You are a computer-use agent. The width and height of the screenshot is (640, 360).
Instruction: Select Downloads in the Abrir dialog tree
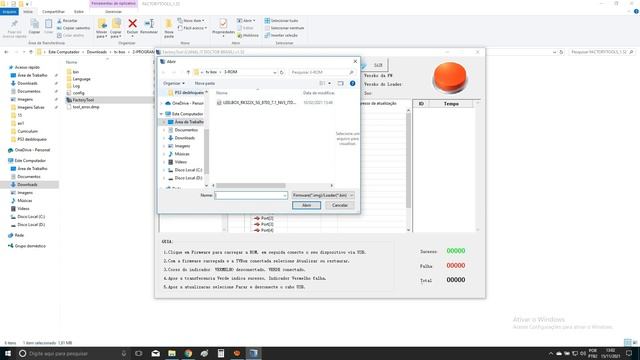click(184, 138)
